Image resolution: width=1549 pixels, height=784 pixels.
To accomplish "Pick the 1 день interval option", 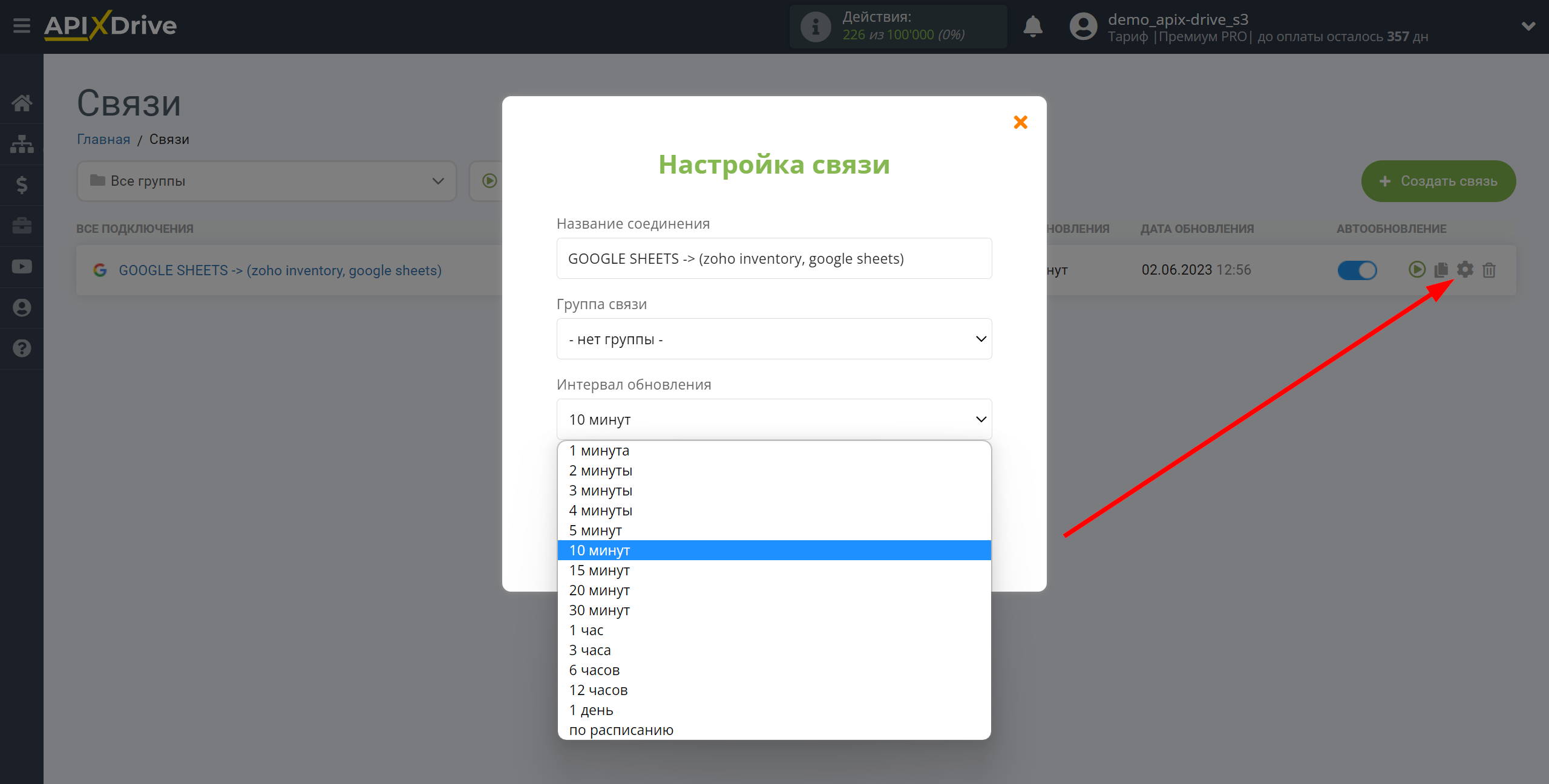I will [774, 710].
